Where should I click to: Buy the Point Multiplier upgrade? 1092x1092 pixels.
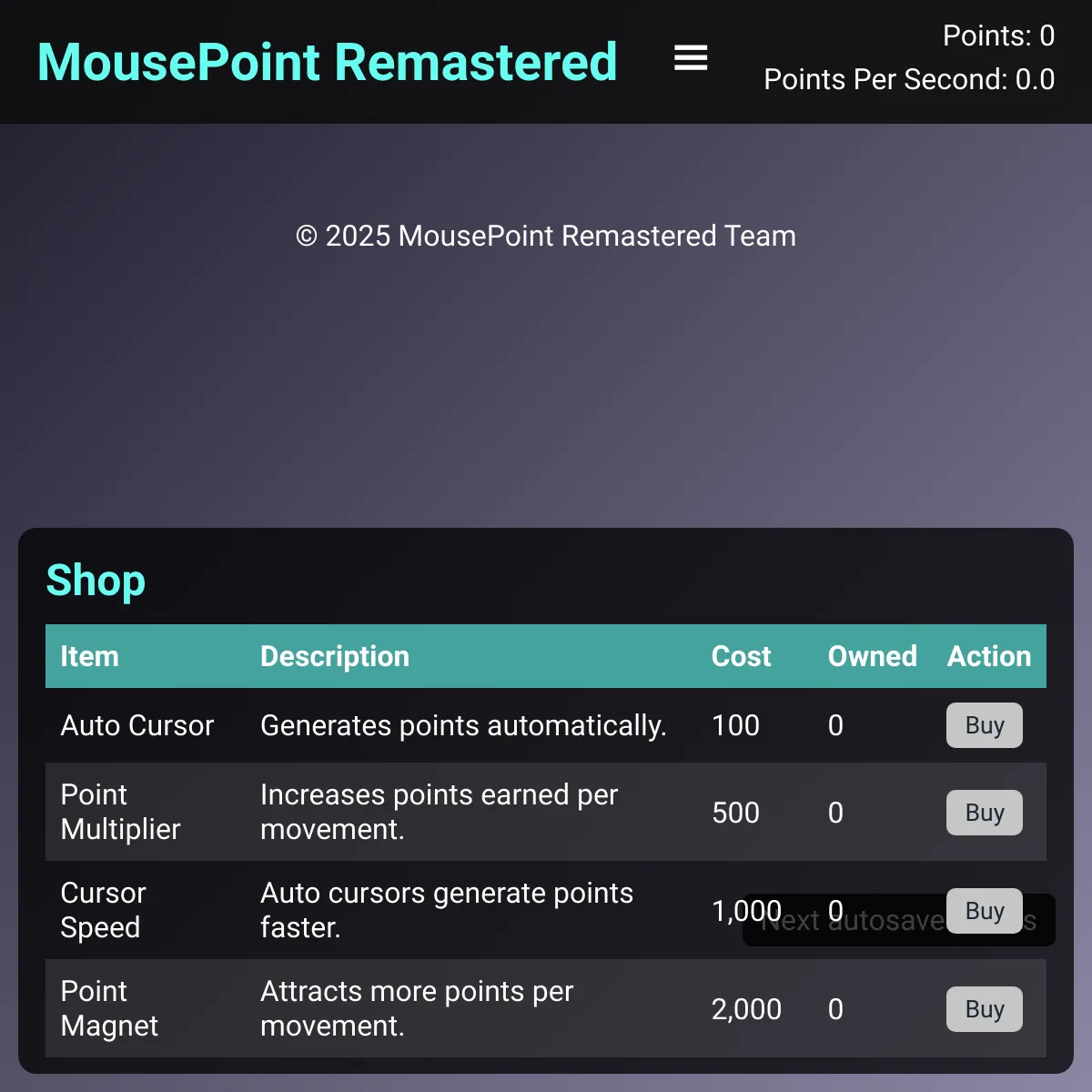(985, 813)
